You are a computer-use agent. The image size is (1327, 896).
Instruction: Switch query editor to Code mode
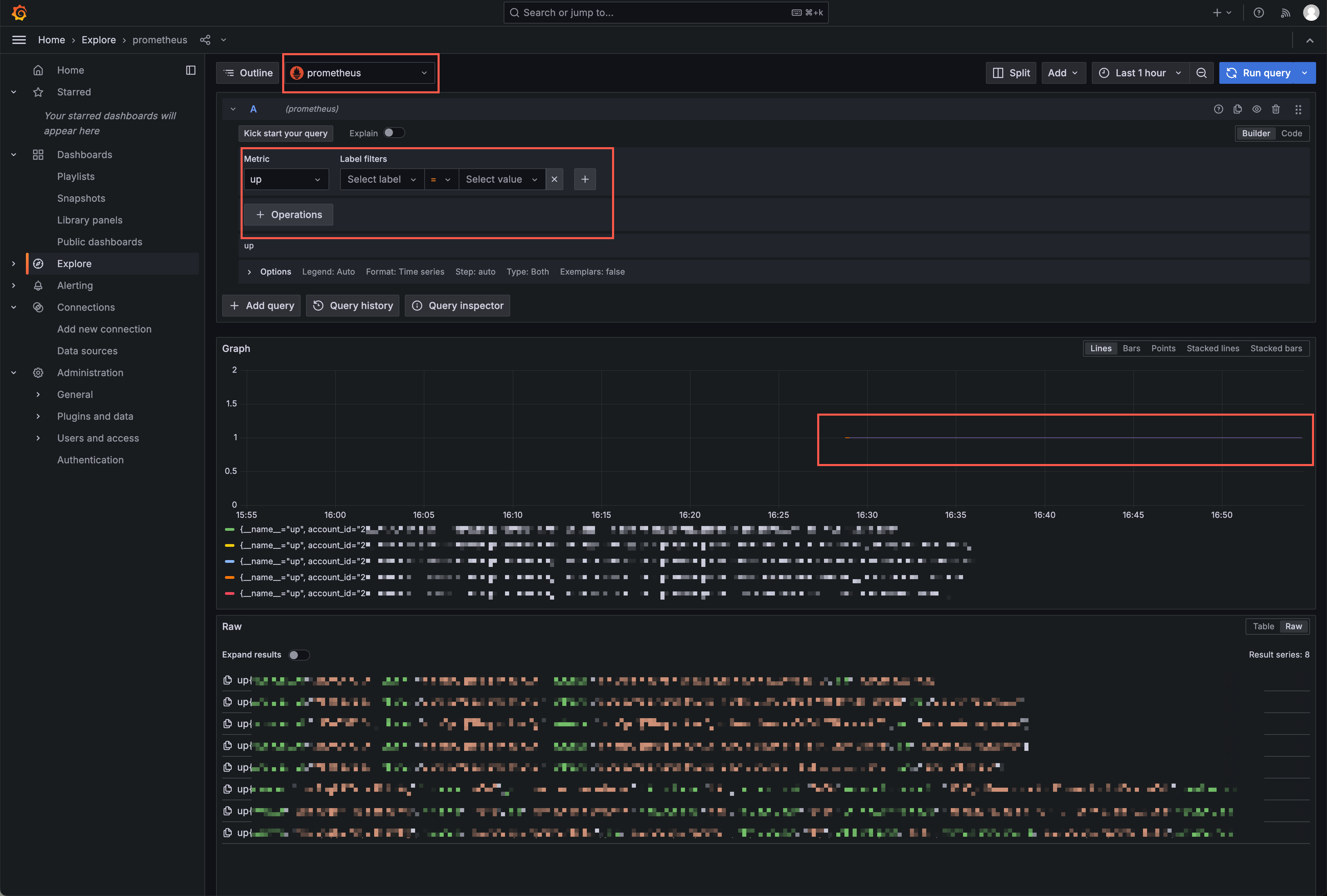click(x=1291, y=134)
